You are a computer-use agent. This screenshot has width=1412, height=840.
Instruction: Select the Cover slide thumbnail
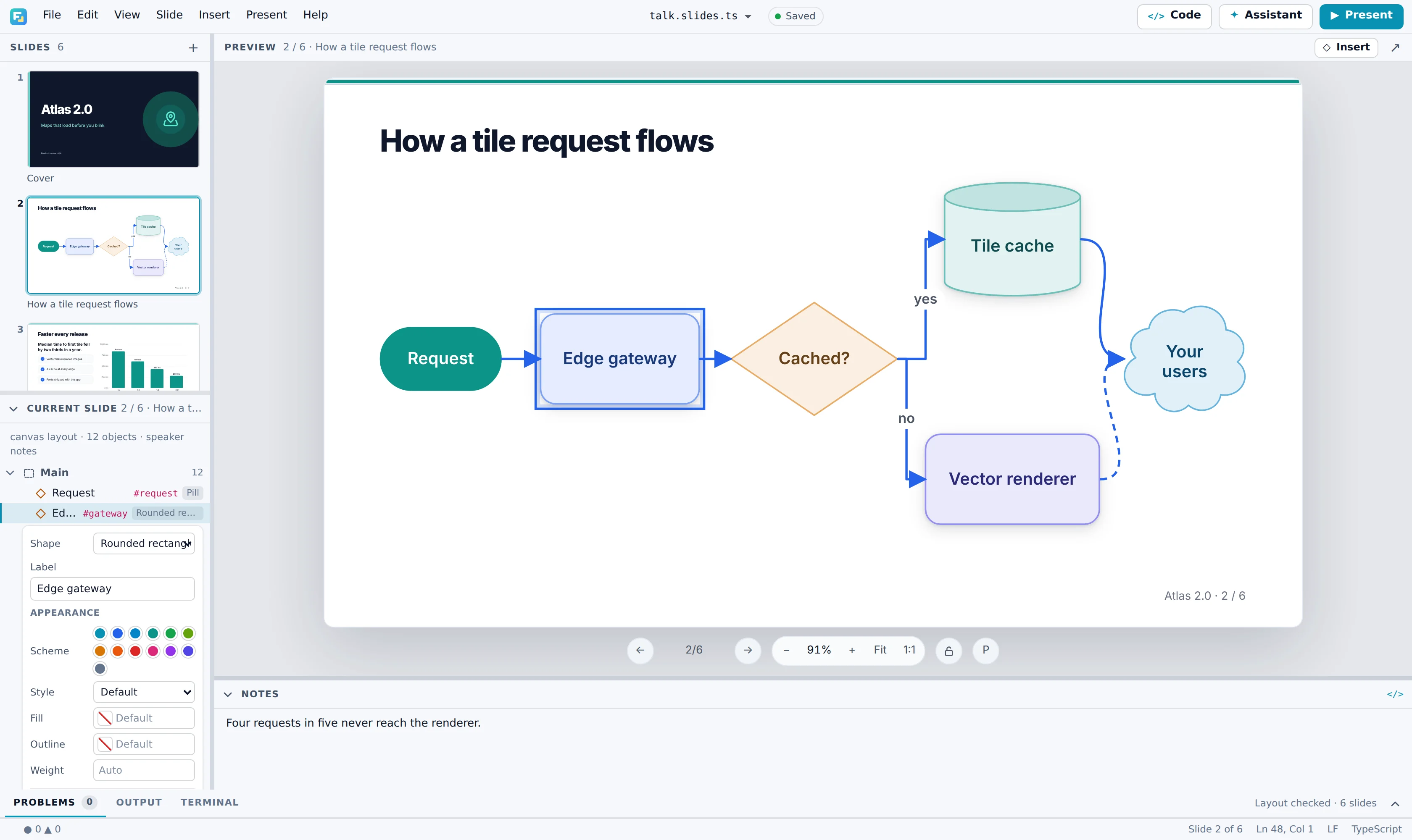[114, 119]
